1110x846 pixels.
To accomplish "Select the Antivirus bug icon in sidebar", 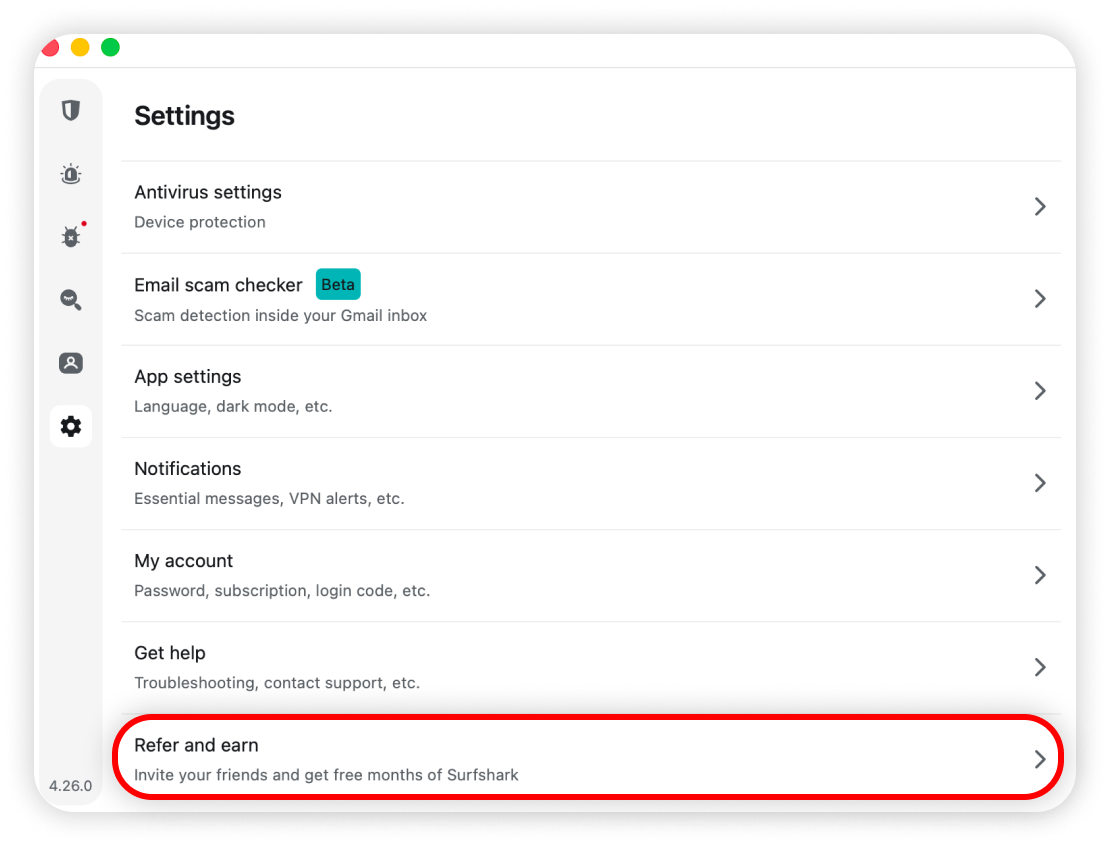I will click(x=70, y=237).
